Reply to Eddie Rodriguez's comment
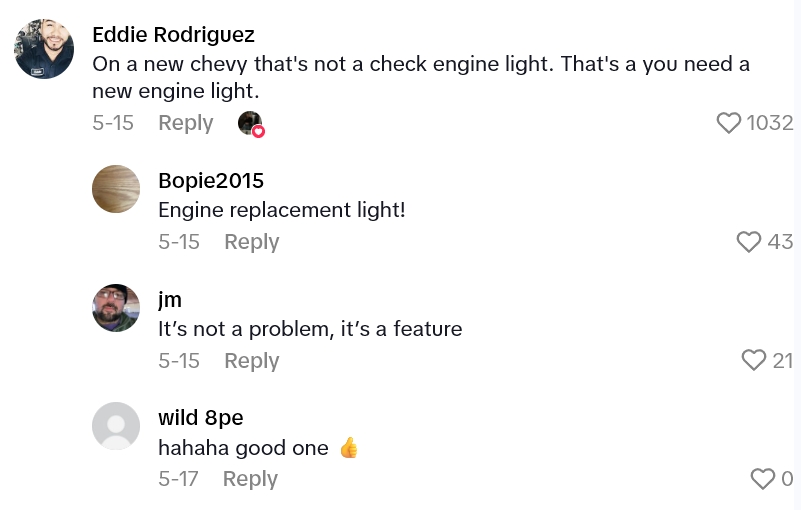The image size is (801, 510). (x=185, y=123)
